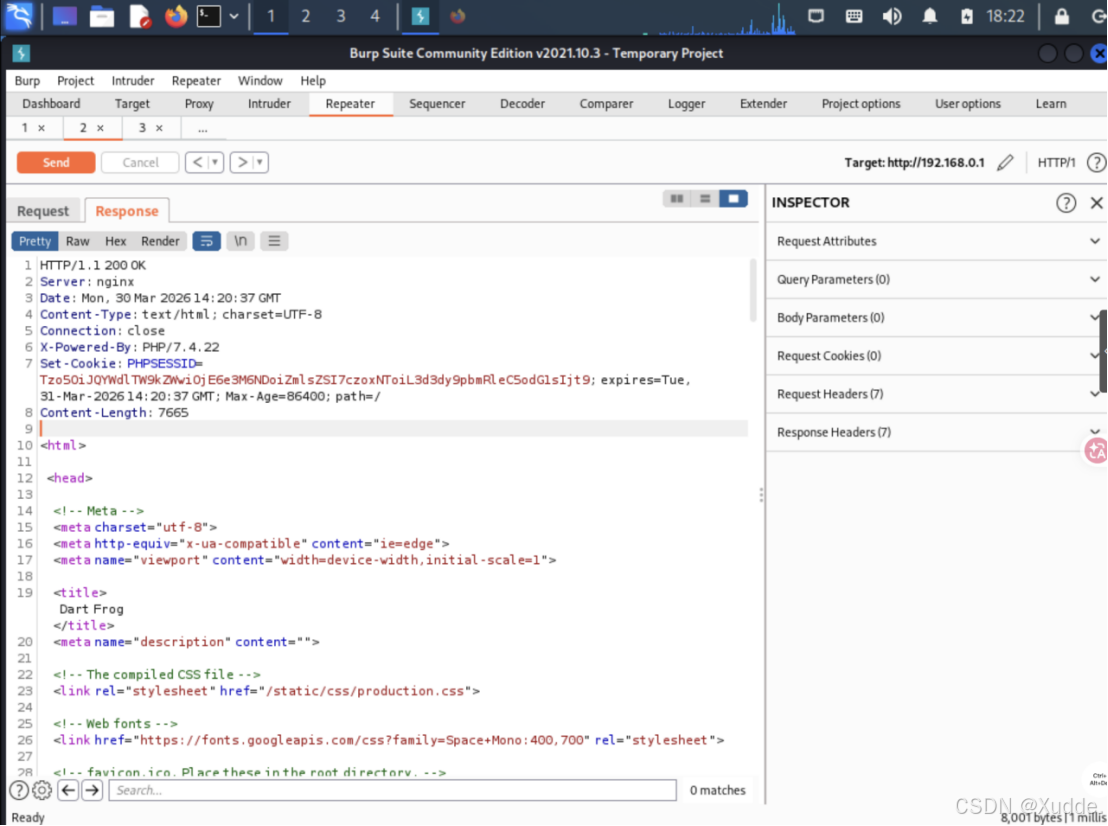Go to the Extender tab
1108x826 pixels.
pos(763,104)
